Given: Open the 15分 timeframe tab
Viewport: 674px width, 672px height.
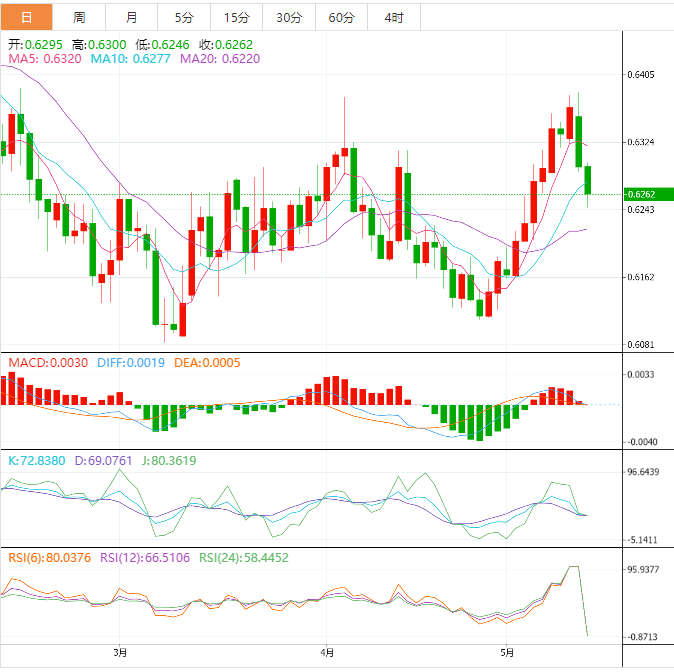Looking at the screenshot, I should [x=236, y=17].
